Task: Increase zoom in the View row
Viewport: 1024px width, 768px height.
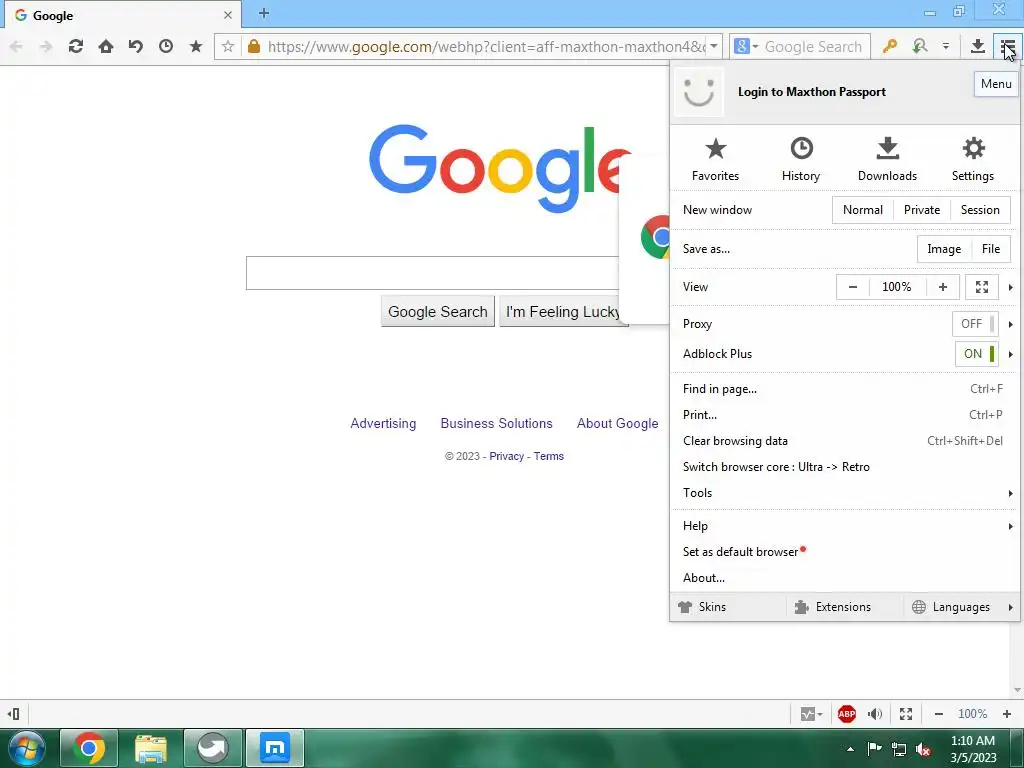Action: [x=942, y=287]
